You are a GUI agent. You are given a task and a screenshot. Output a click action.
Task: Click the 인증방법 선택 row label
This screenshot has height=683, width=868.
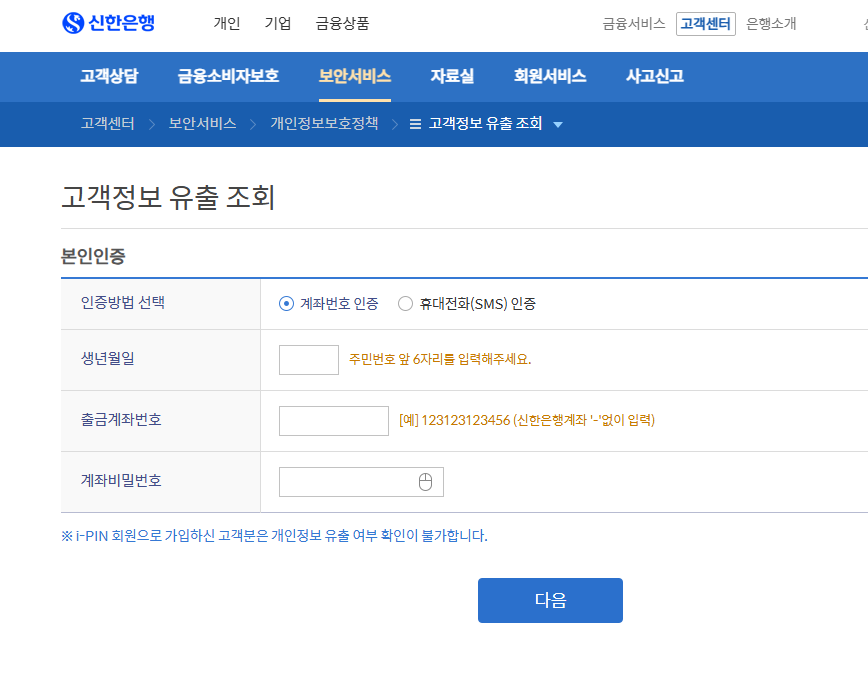123,303
